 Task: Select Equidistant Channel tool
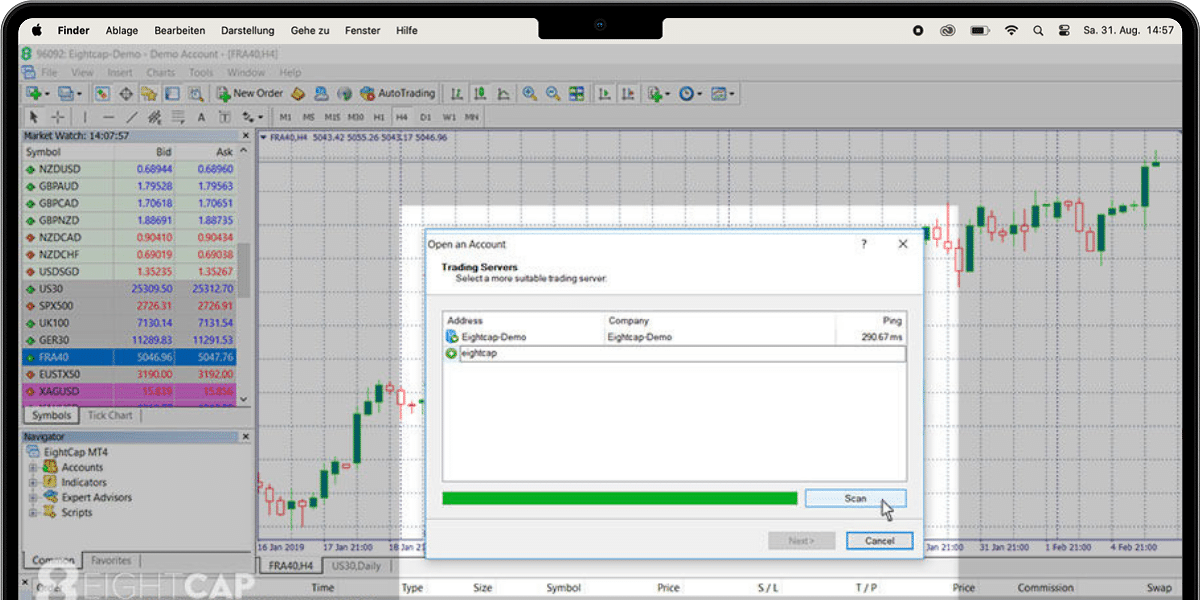click(x=155, y=117)
